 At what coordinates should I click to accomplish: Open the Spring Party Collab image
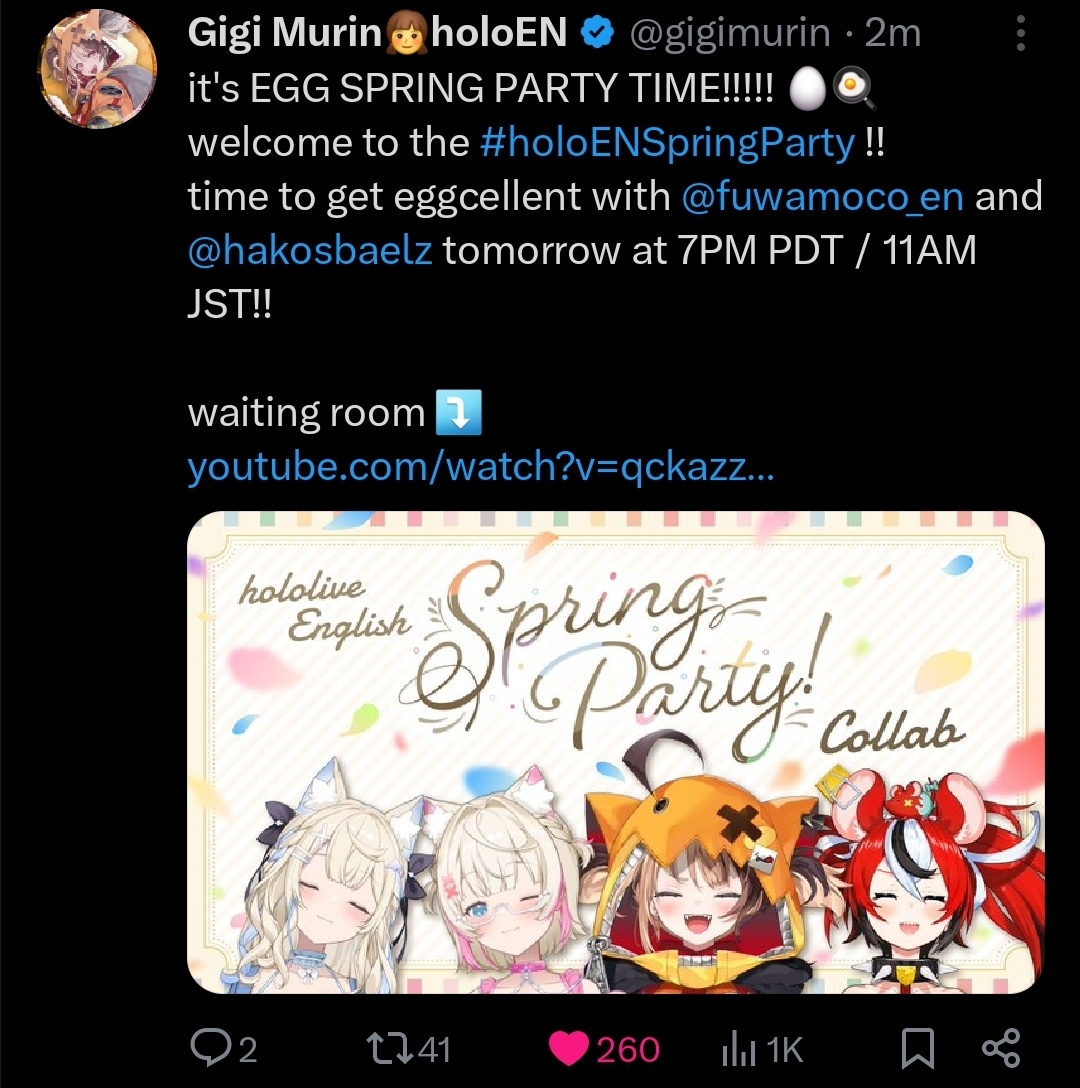pos(616,752)
